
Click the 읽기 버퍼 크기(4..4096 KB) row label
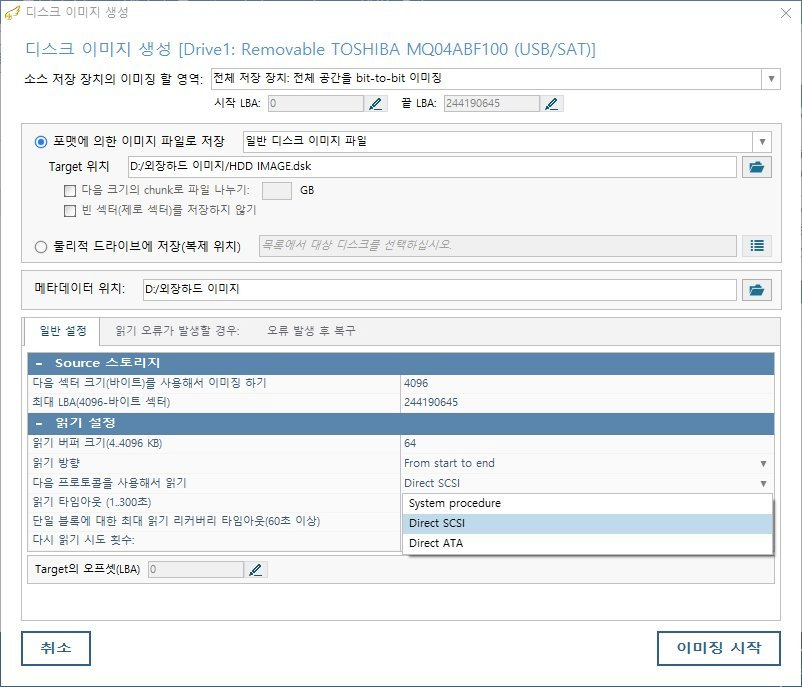tap(97, 443)
